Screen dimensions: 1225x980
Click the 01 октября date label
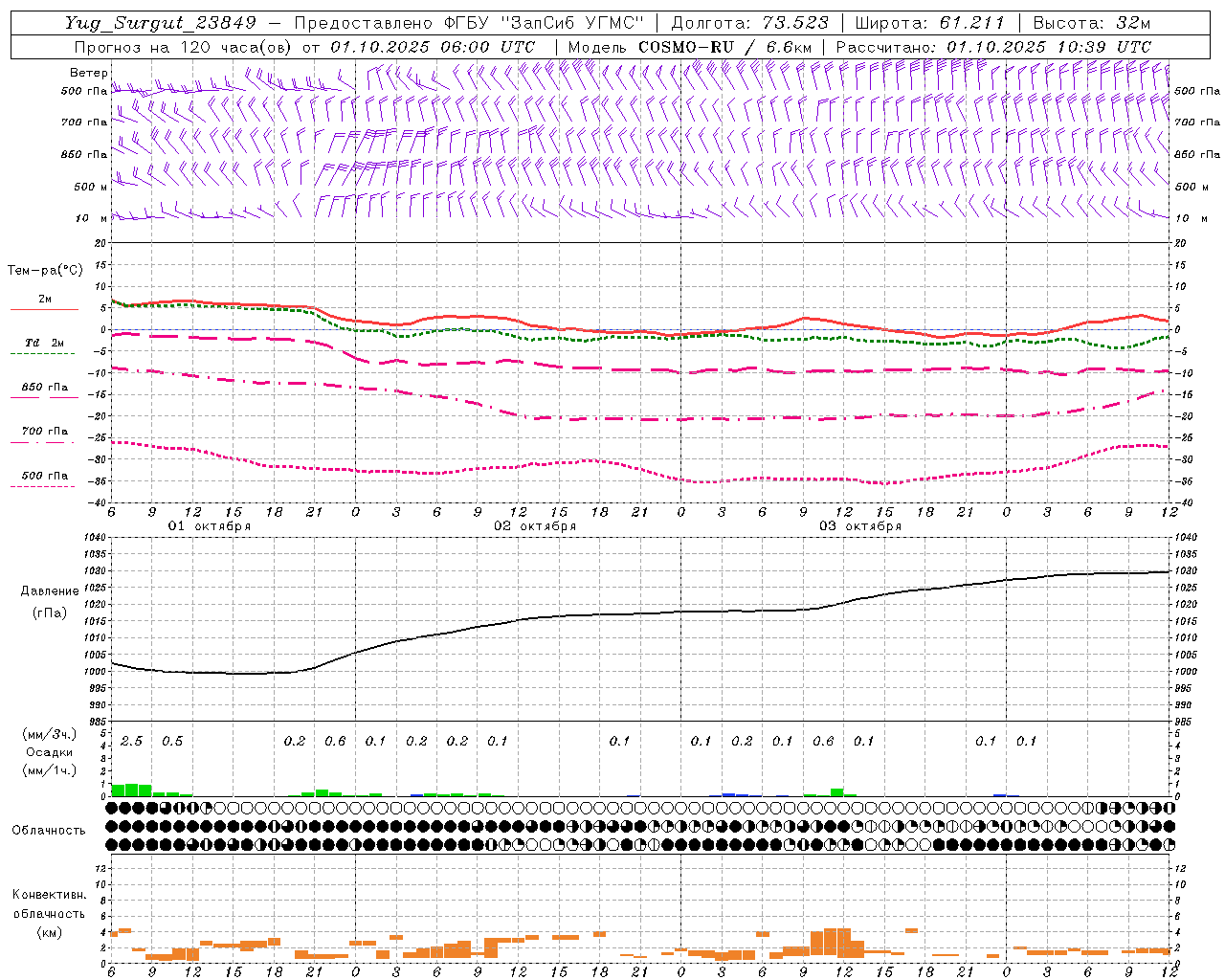[x=210, y=526]
